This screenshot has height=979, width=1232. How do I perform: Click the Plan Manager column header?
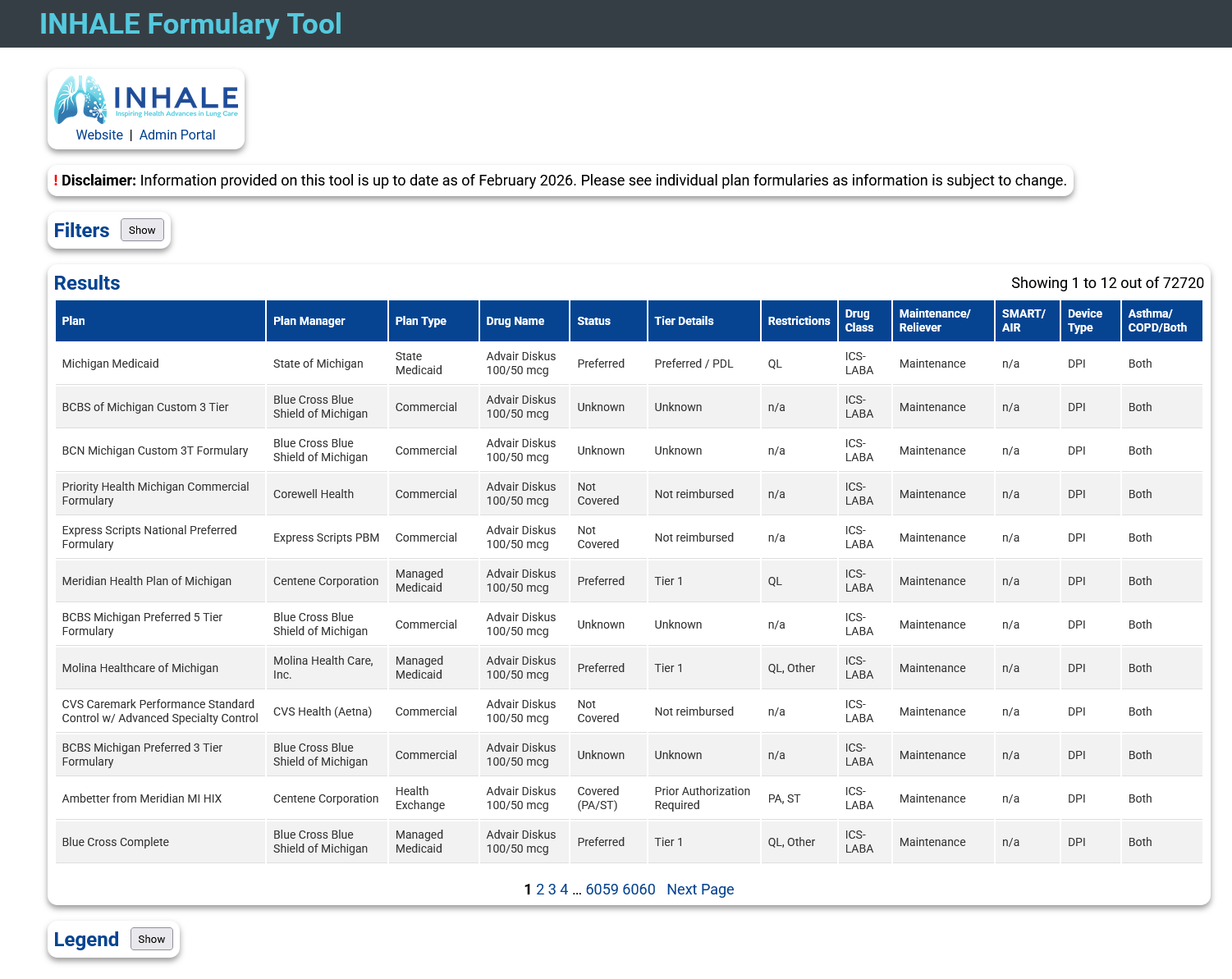tap(327, 321)
